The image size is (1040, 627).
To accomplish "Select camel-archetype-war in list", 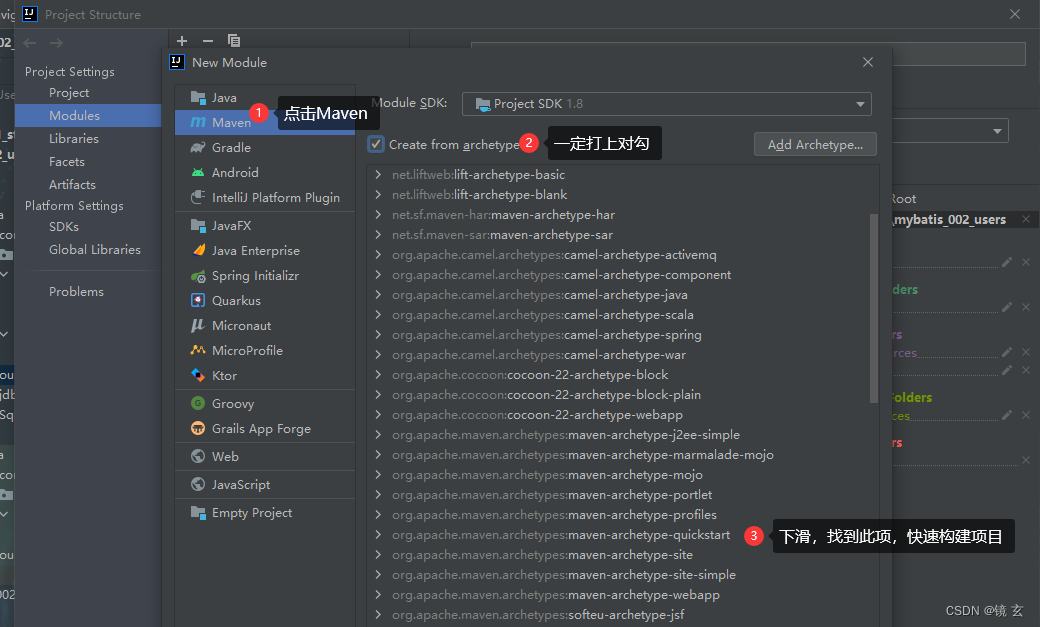I will pyautogui.click(x=539, y=354).
